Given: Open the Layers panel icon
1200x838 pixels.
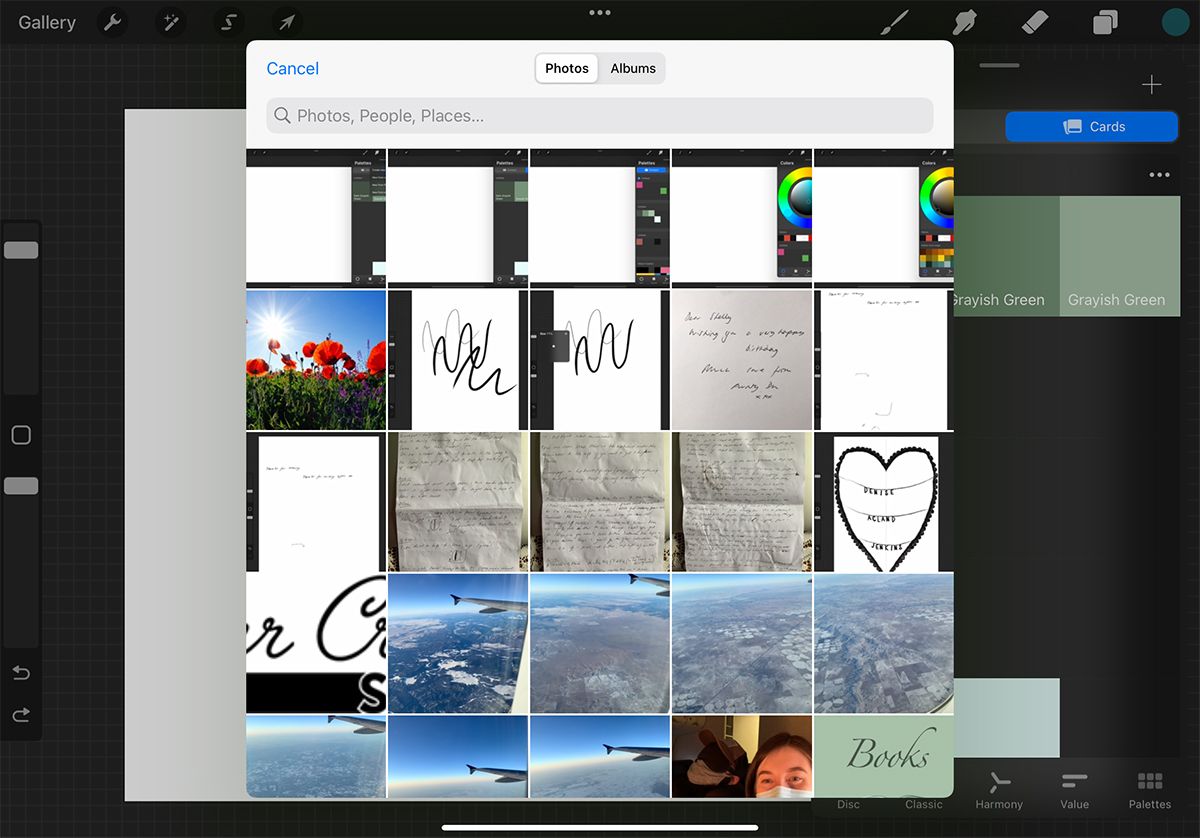Looking at the screenshot, I should click(1105, 22).
